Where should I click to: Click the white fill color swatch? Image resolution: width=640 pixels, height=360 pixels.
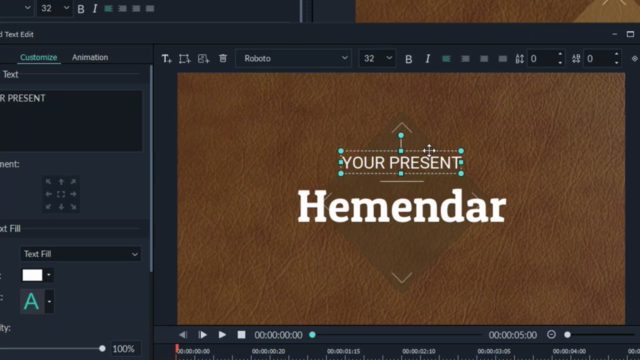pyautogui.click(x=32, y=275)
